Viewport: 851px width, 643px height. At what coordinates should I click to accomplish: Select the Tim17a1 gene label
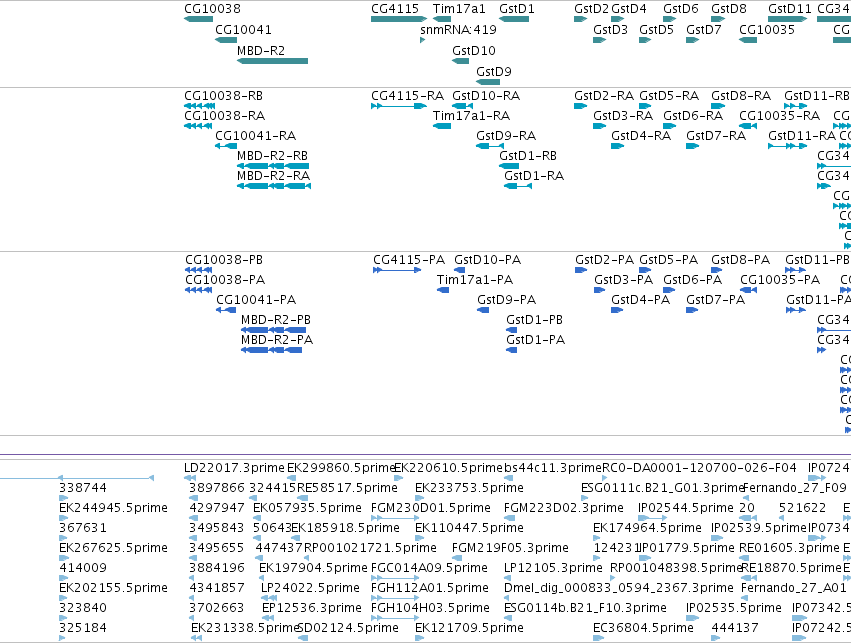[x=459, y=9]
